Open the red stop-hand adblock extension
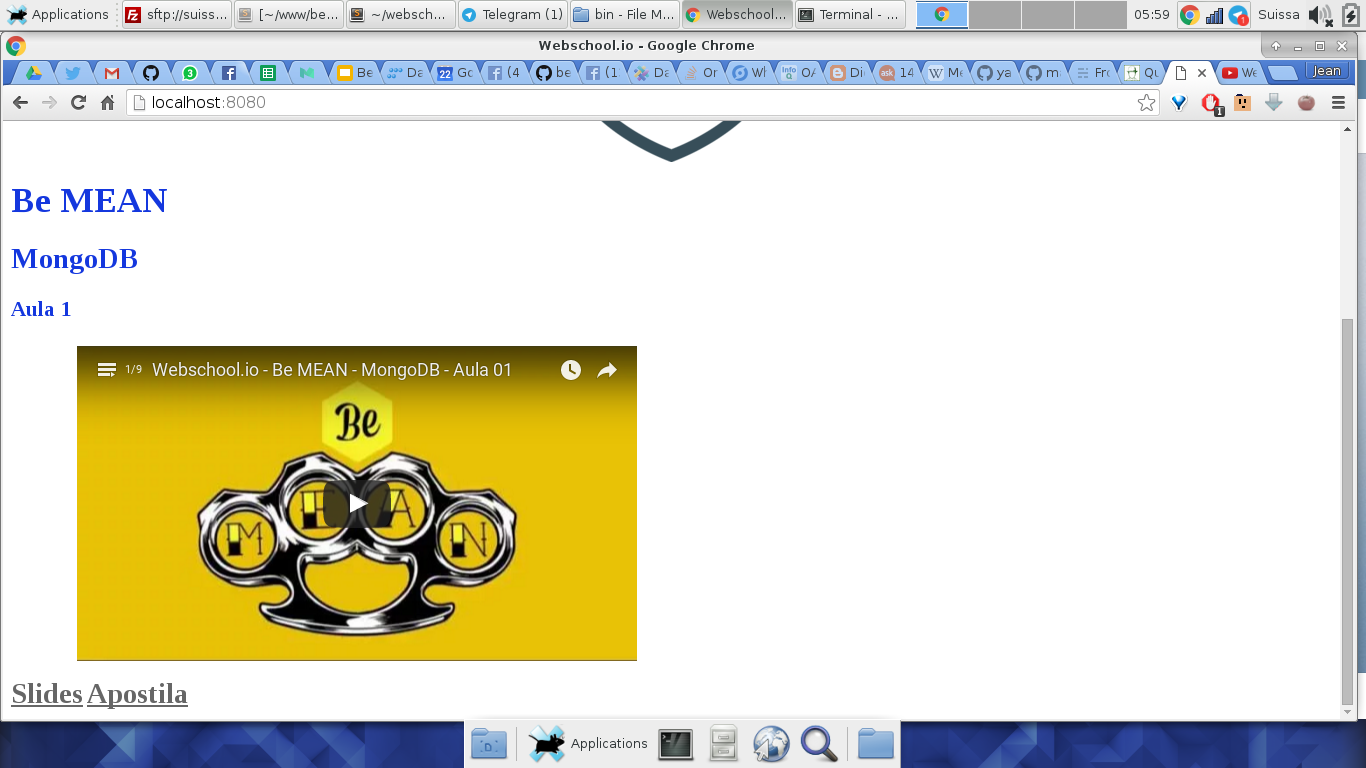The image size is (1366, 768). click(x=1211, y=103)
